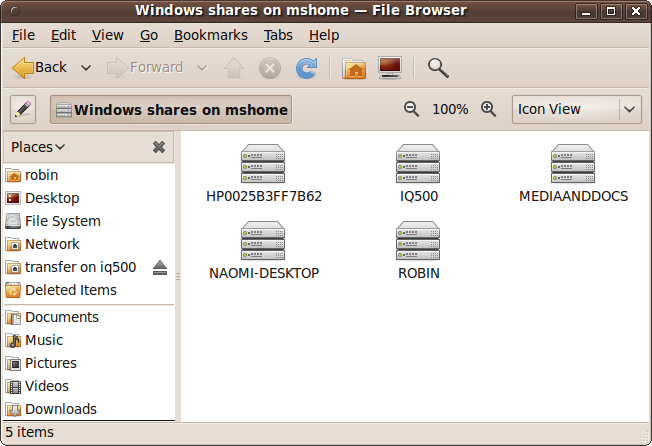Image resolution: width=652 pixels, height=446 pixels.
Task: Expand the Places sidebar selector
Action: 38,147
